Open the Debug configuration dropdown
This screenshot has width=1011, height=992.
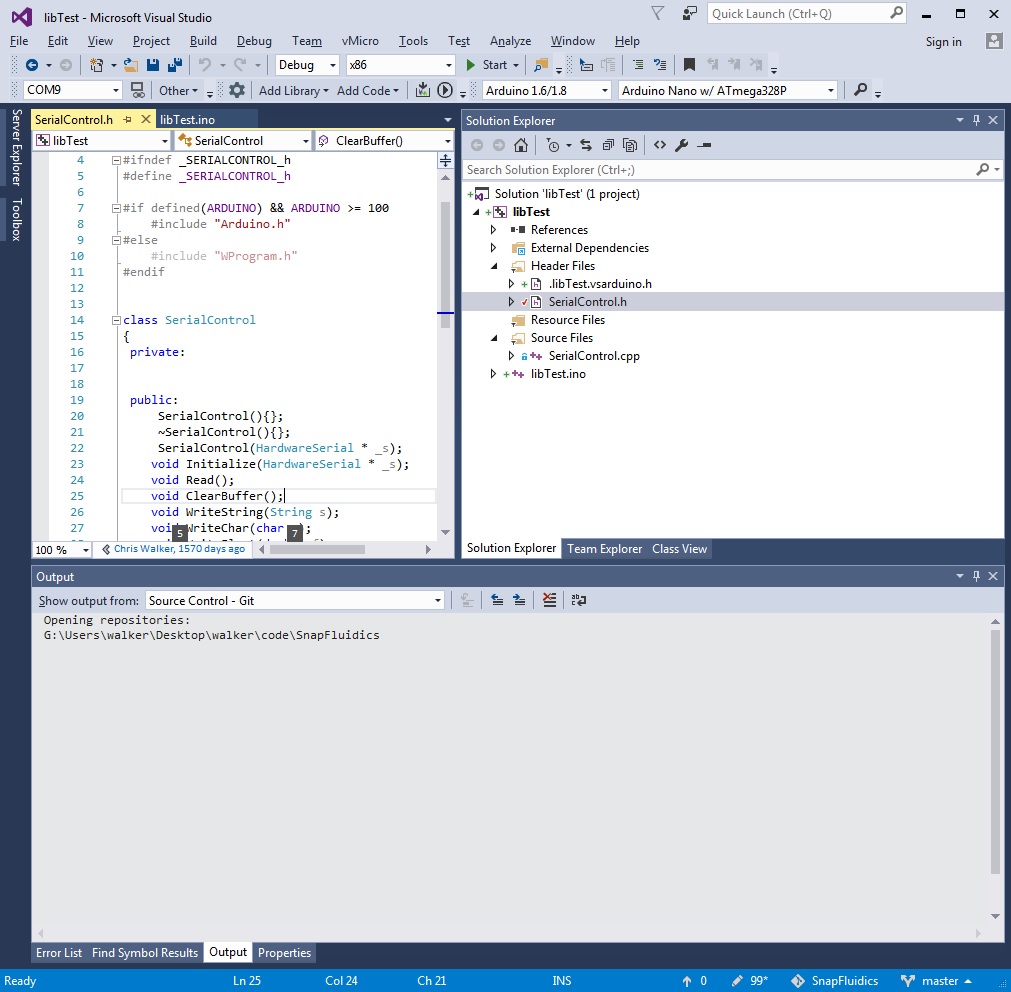click(x=307, y=65)
